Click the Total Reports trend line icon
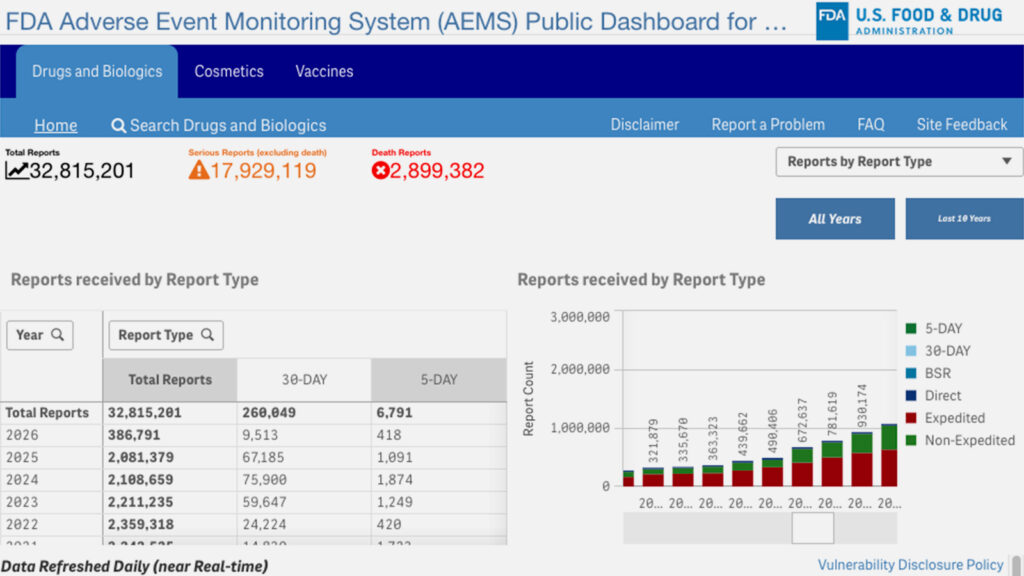This screenshot has height=576, width=1024. click(17, 171)
